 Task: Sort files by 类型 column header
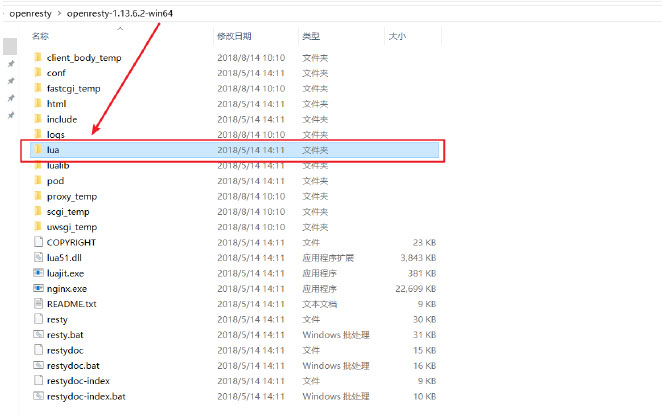311,36
